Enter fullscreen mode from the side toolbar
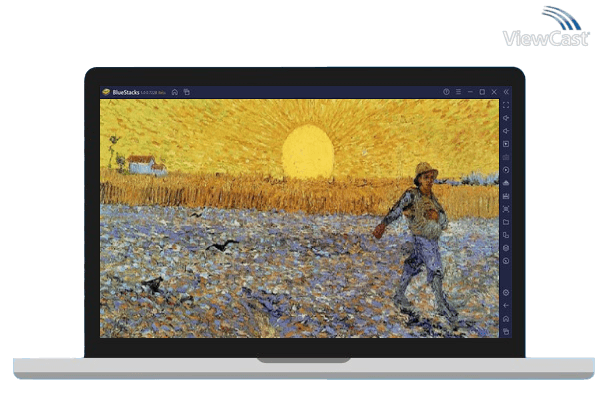The image size is (602, 414). [506, 105]
